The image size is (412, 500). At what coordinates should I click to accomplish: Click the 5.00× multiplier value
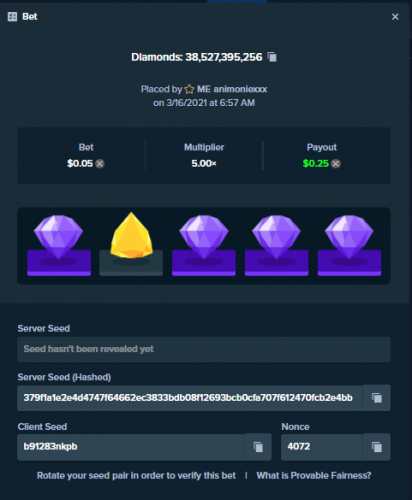(x=204, y=164)
